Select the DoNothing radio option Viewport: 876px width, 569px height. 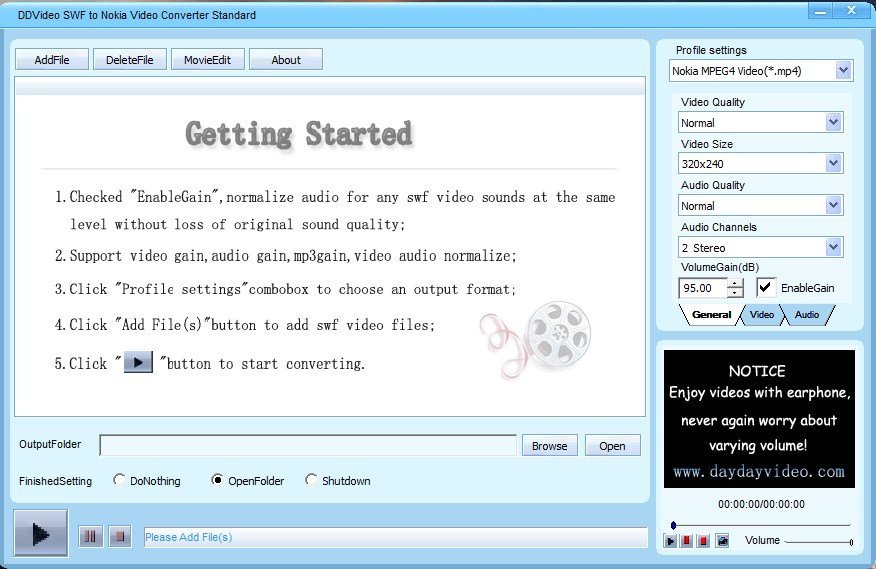click(x=119, y=480)
